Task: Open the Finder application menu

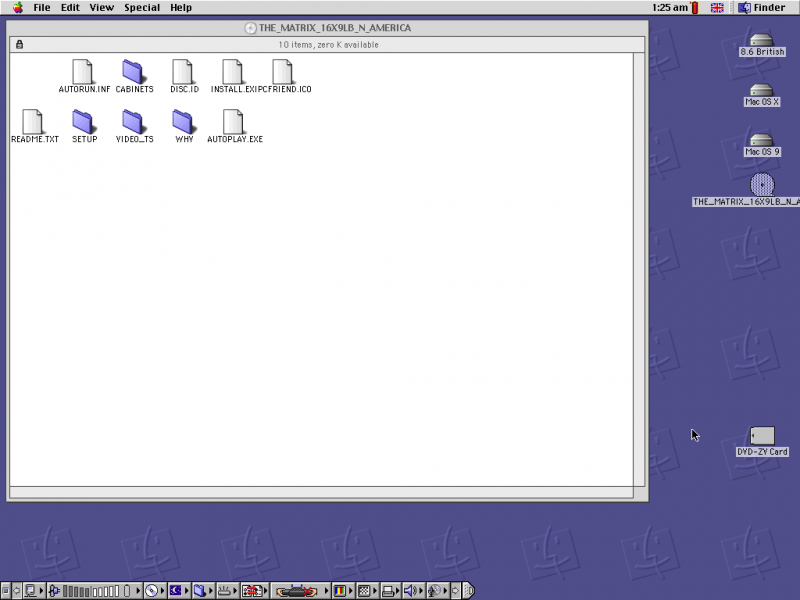Action: coord(762,7)
